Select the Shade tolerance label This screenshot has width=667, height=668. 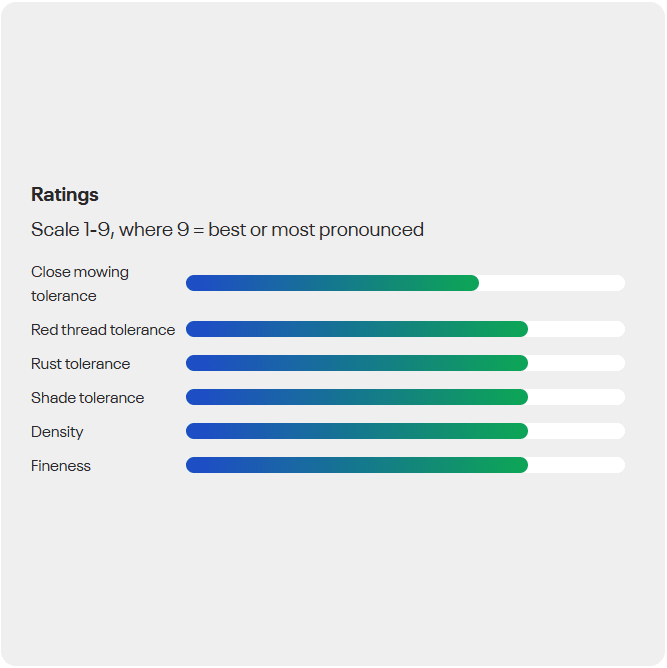[87, 398]
